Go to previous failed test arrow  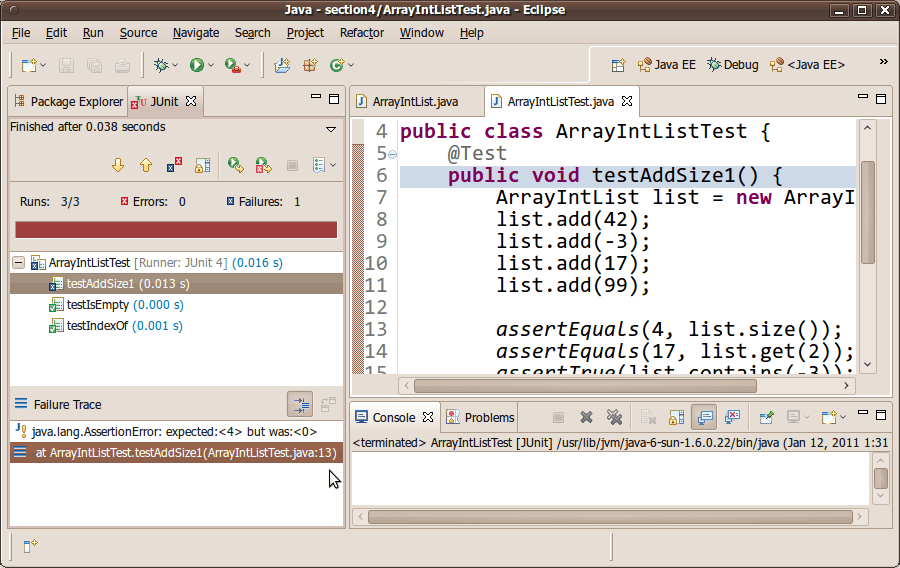click(146, 166)
